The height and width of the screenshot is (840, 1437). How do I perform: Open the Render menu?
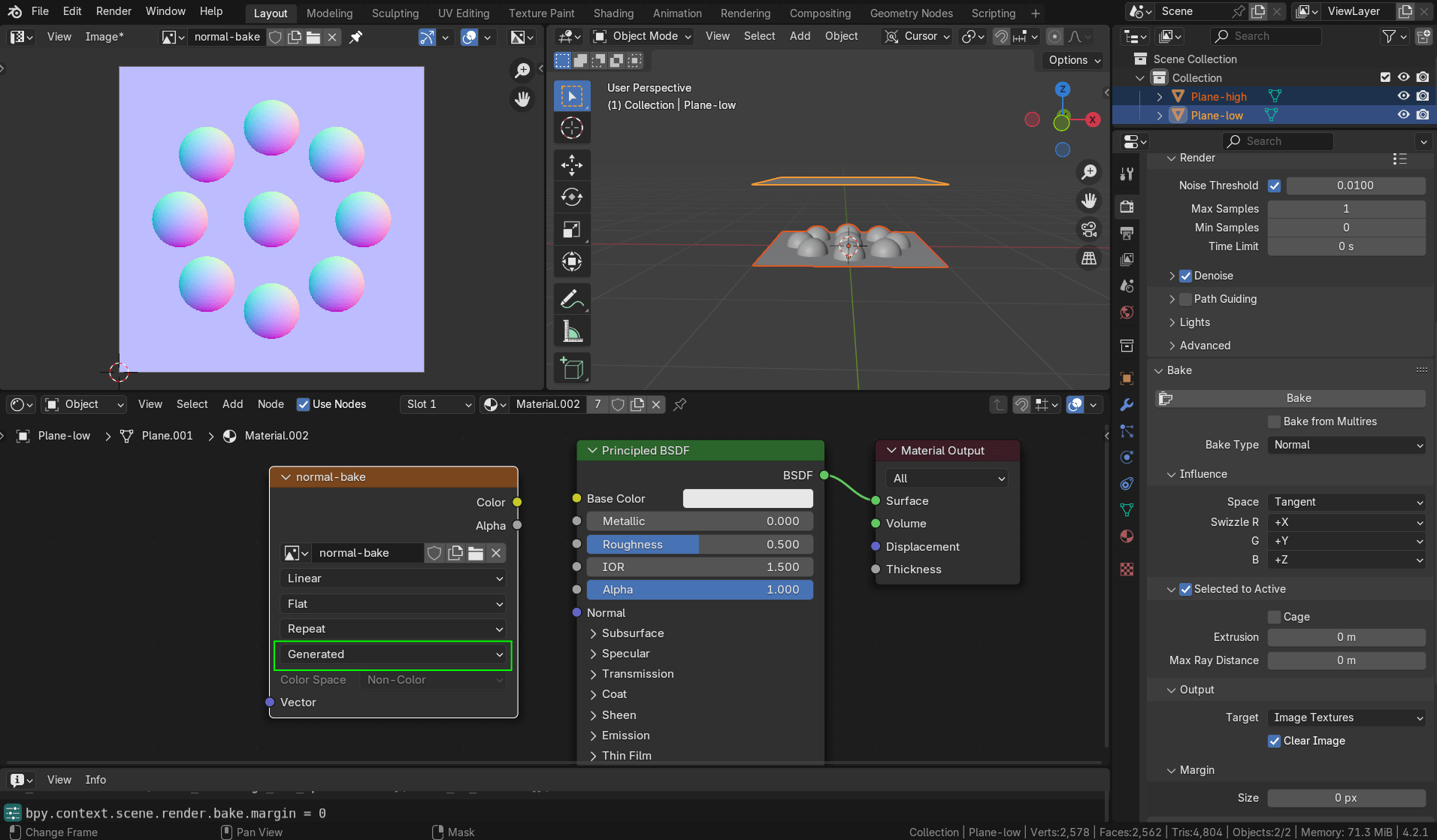(113, 11)
